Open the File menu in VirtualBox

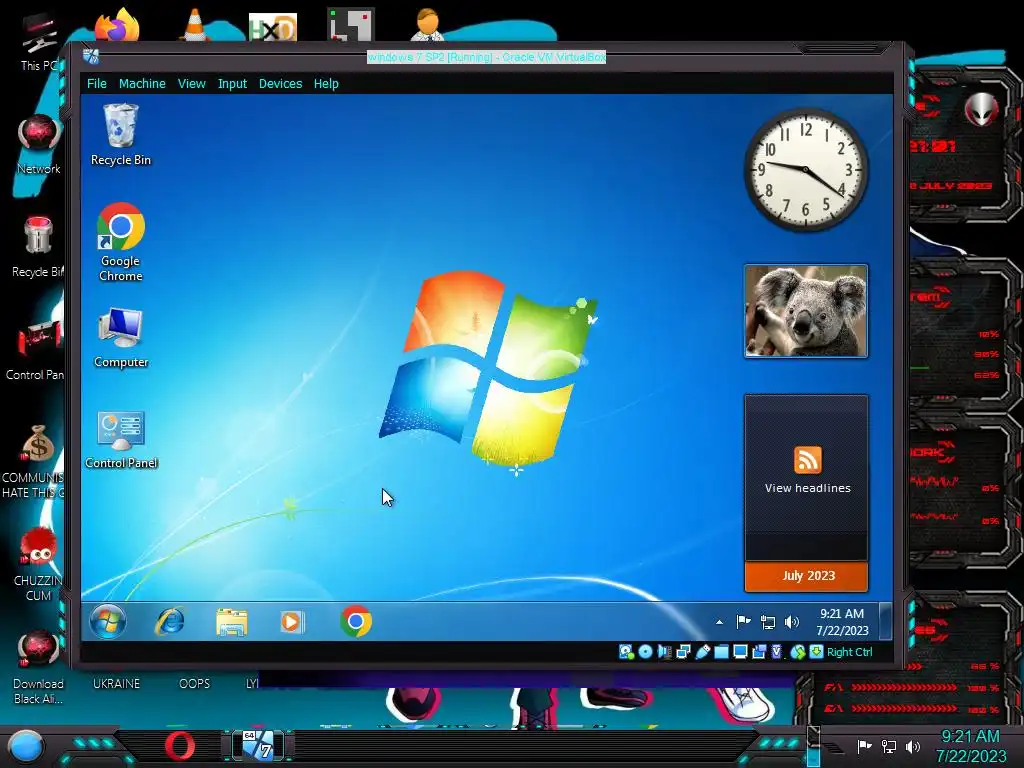(97, 84)
